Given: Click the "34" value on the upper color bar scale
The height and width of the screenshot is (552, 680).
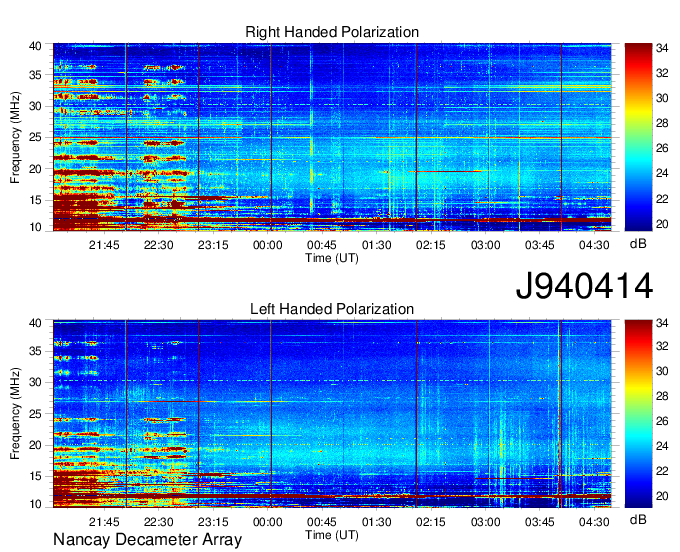Looking at the screenshot, I should pyautogui.click(x=662, y=48).
